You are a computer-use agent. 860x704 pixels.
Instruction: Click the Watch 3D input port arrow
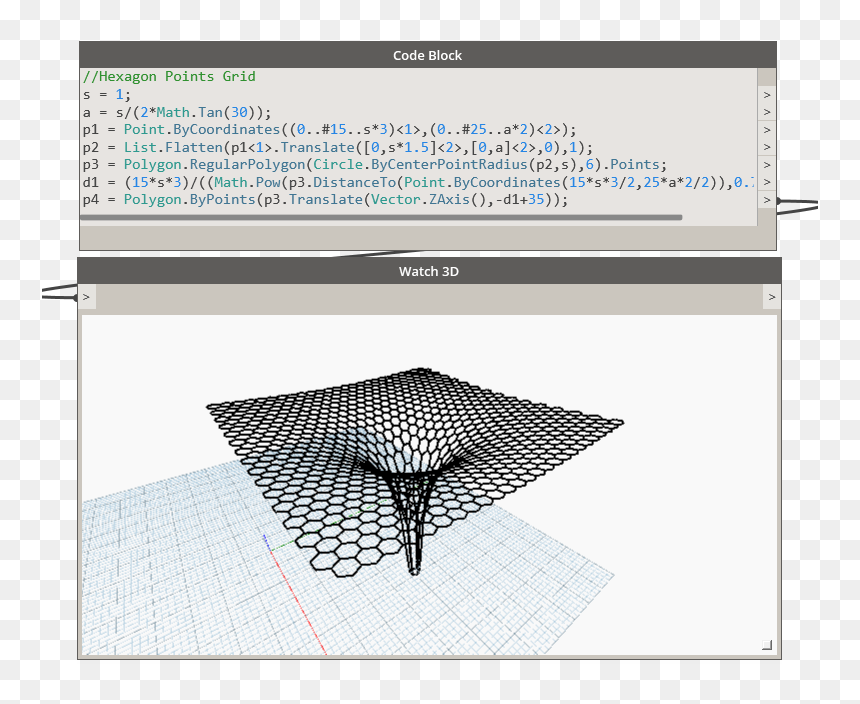87,297
